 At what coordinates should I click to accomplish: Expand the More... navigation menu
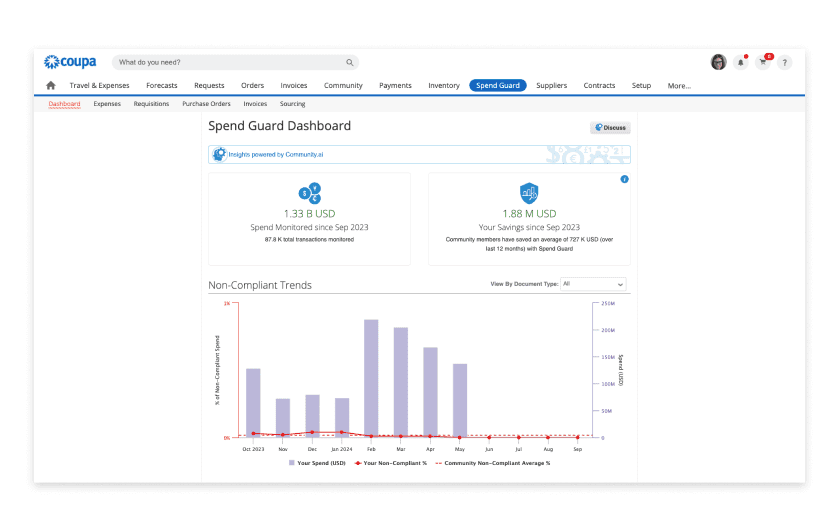(x=679, y=85)
